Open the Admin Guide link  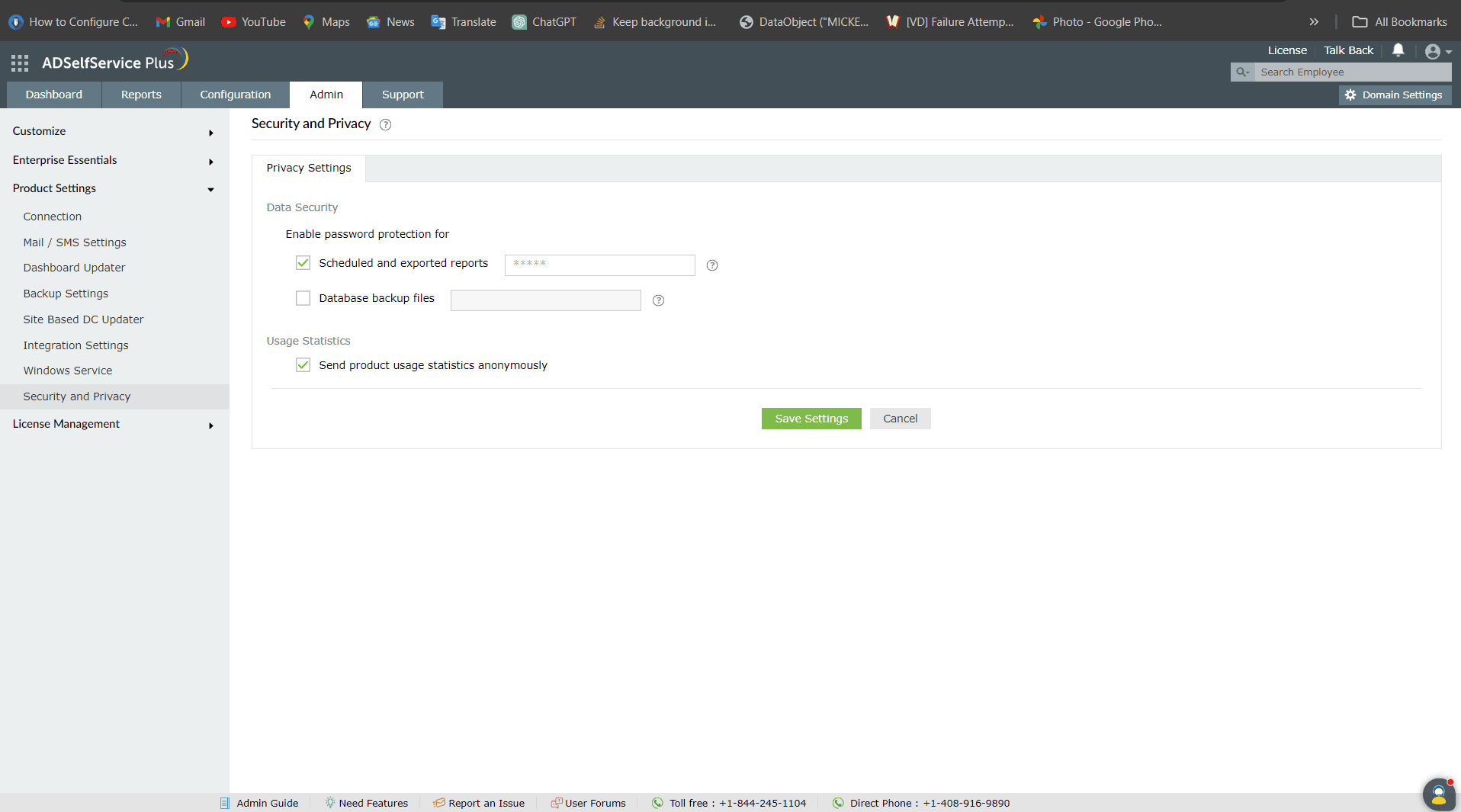(x=268, y=803)
